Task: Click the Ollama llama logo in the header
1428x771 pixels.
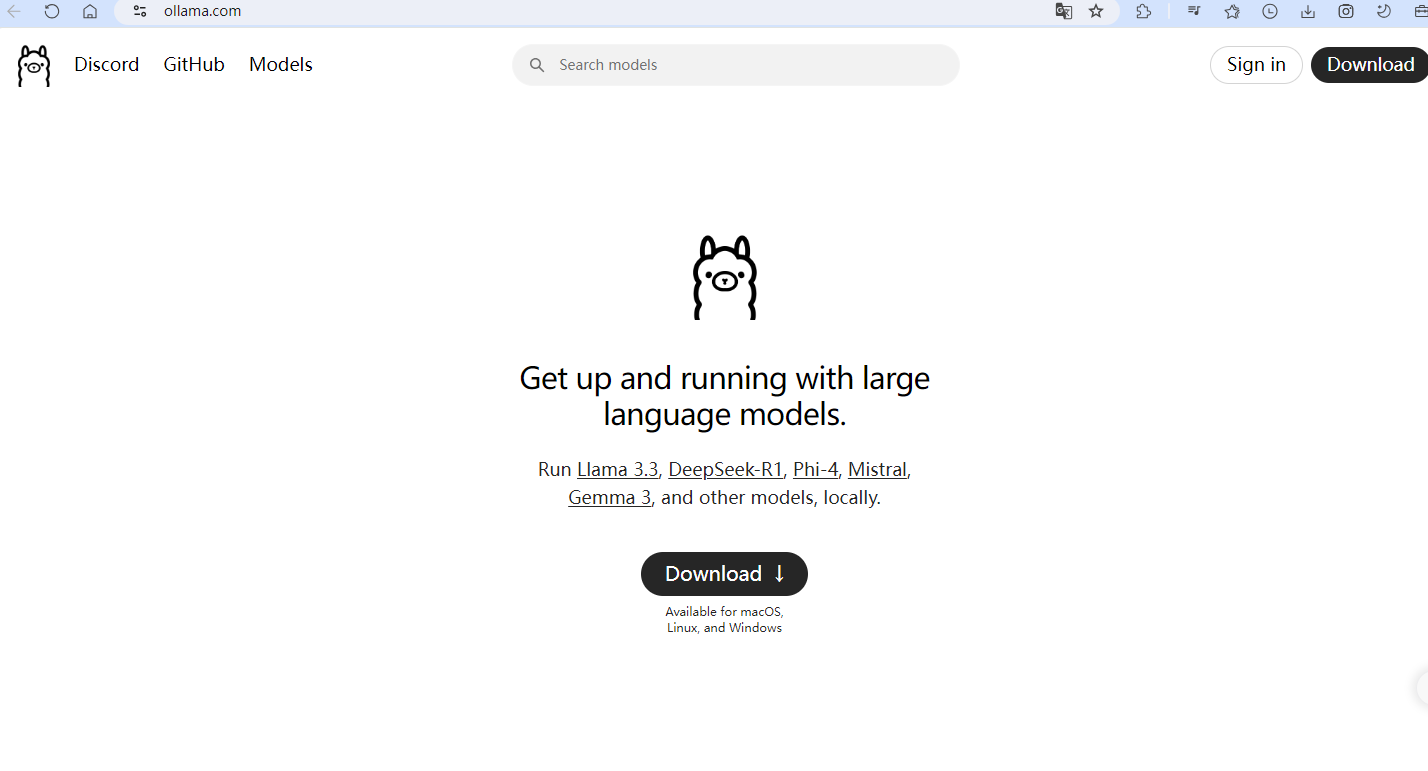Action: pos(33,65)
